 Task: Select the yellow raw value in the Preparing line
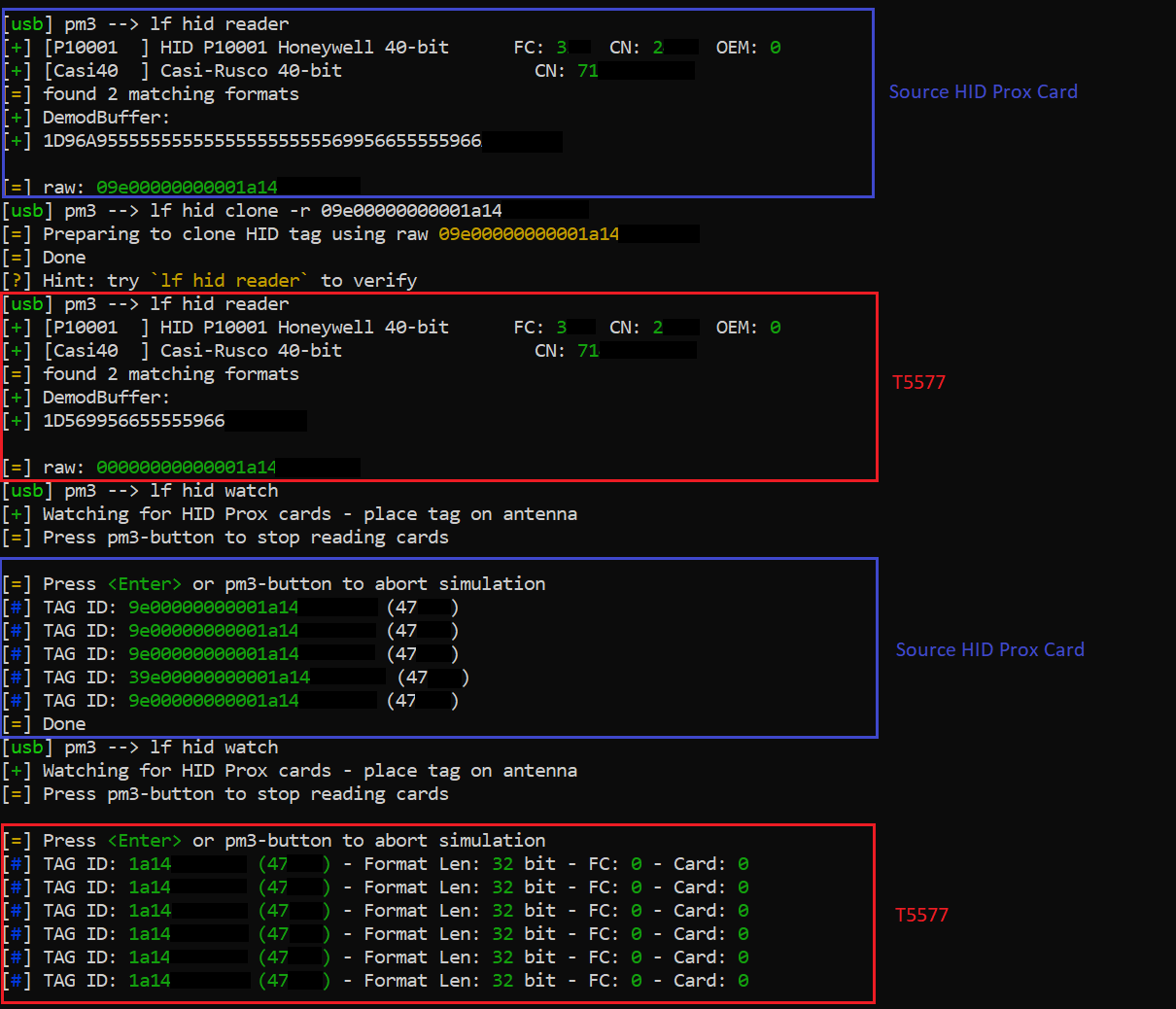coord(529,234)
